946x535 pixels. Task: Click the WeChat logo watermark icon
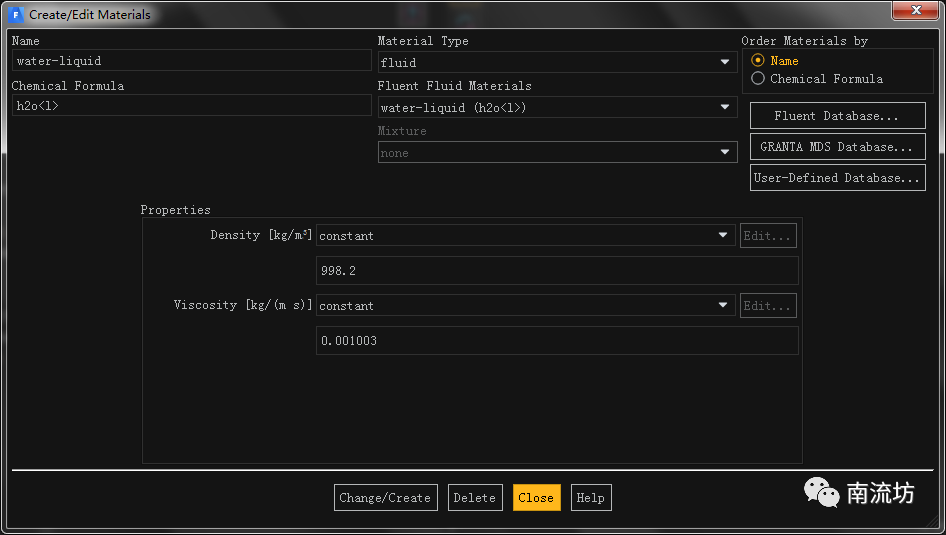coord(821,492)
